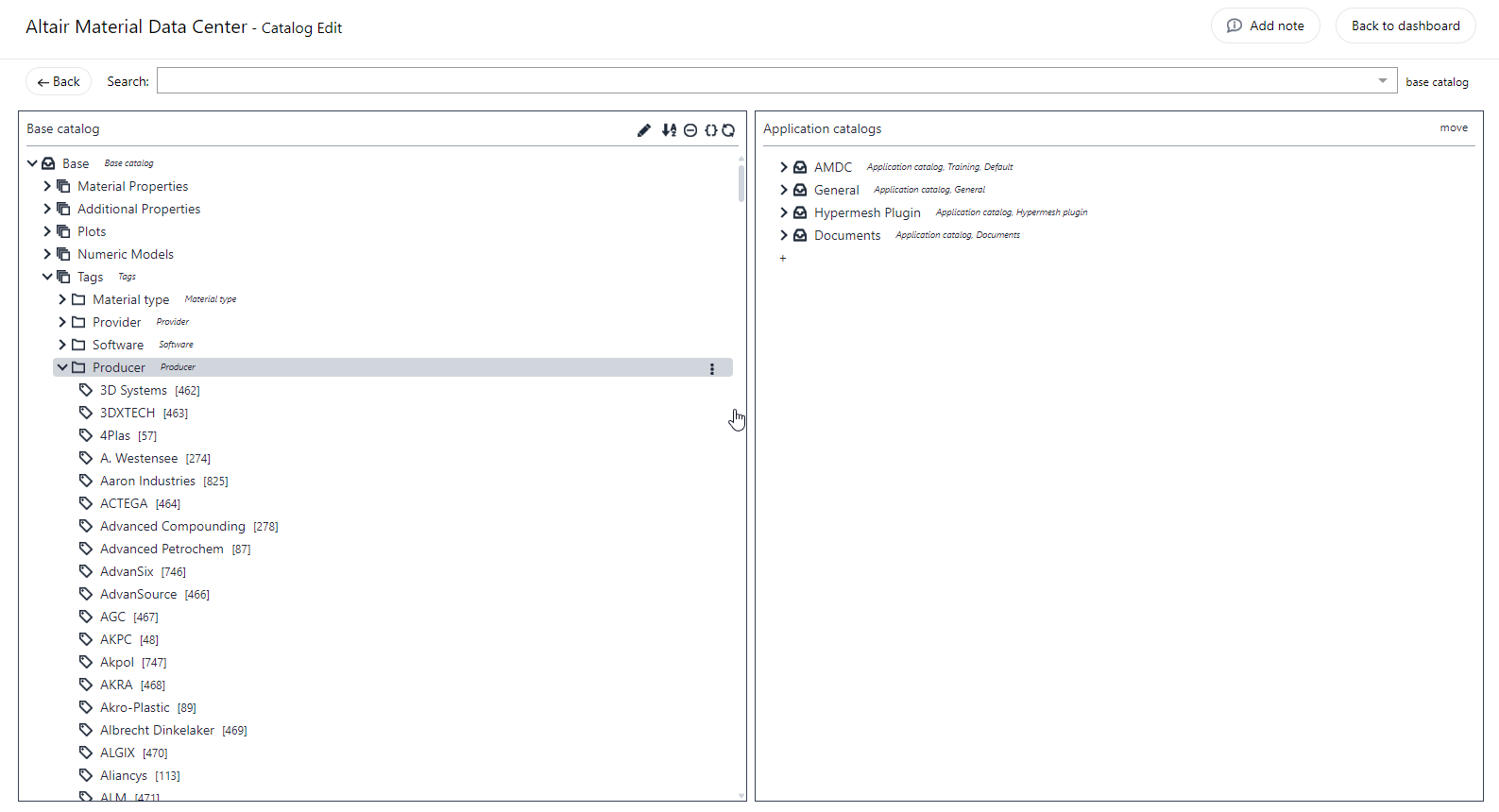Select the AGC [467] tag
Viewport: 1499px width, 812px height.
click(x=129, y=617)
